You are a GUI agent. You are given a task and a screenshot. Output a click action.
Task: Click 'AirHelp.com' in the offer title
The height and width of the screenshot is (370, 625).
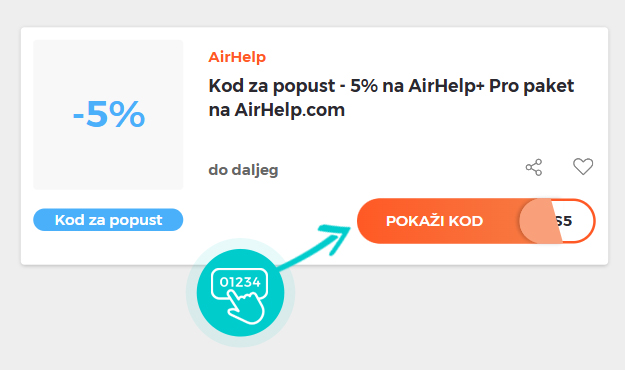coord(289,110)
